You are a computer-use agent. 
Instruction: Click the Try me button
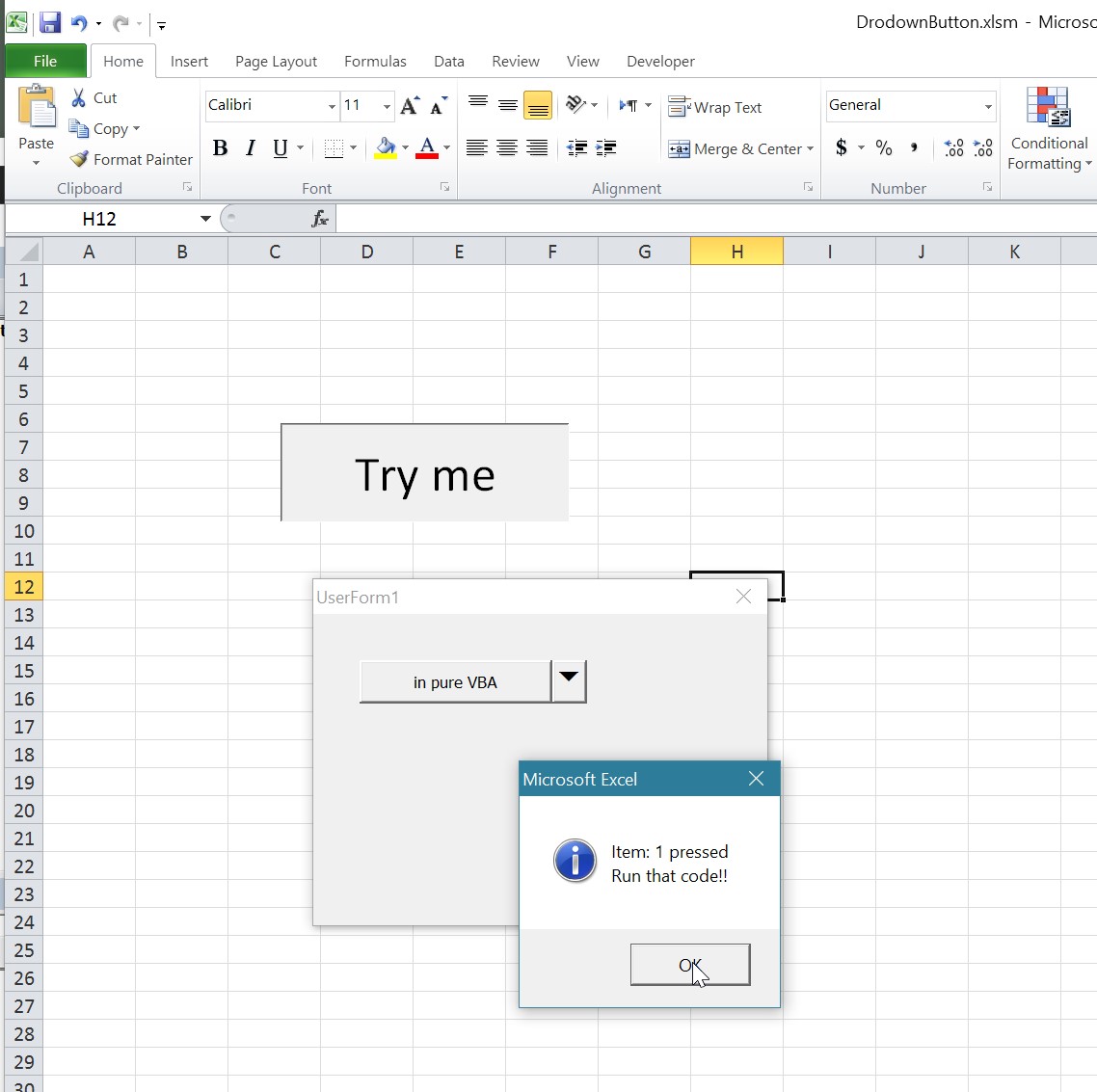coord(424,473)
